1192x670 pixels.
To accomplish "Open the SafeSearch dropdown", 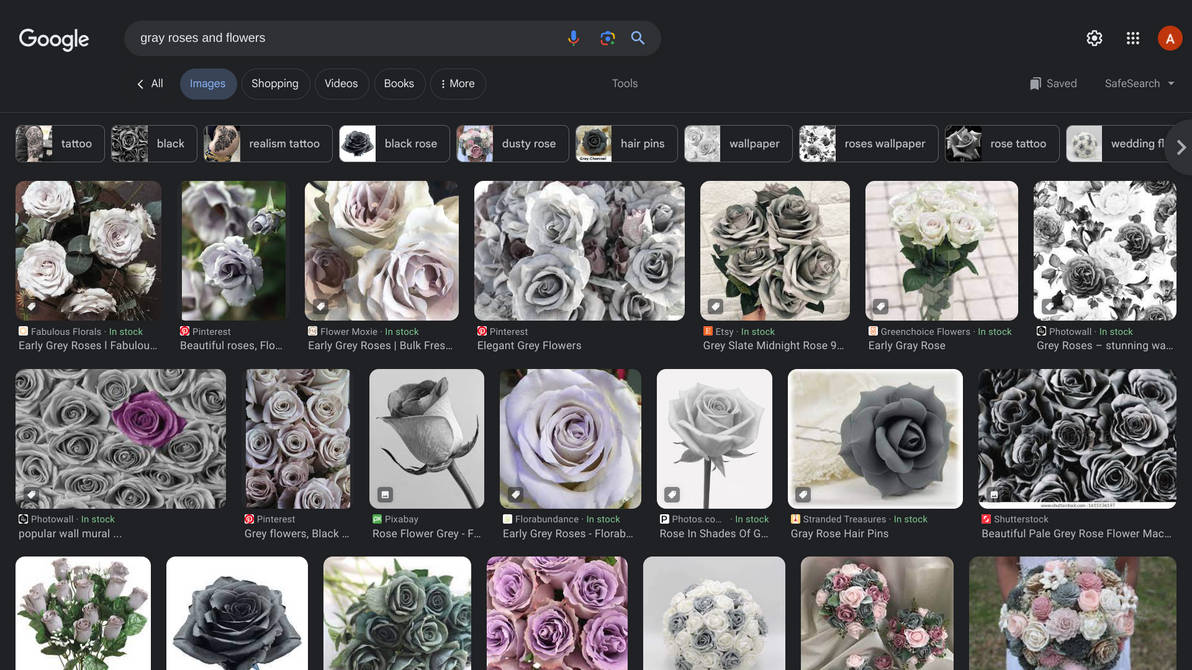I will [x=1140, y=84].
